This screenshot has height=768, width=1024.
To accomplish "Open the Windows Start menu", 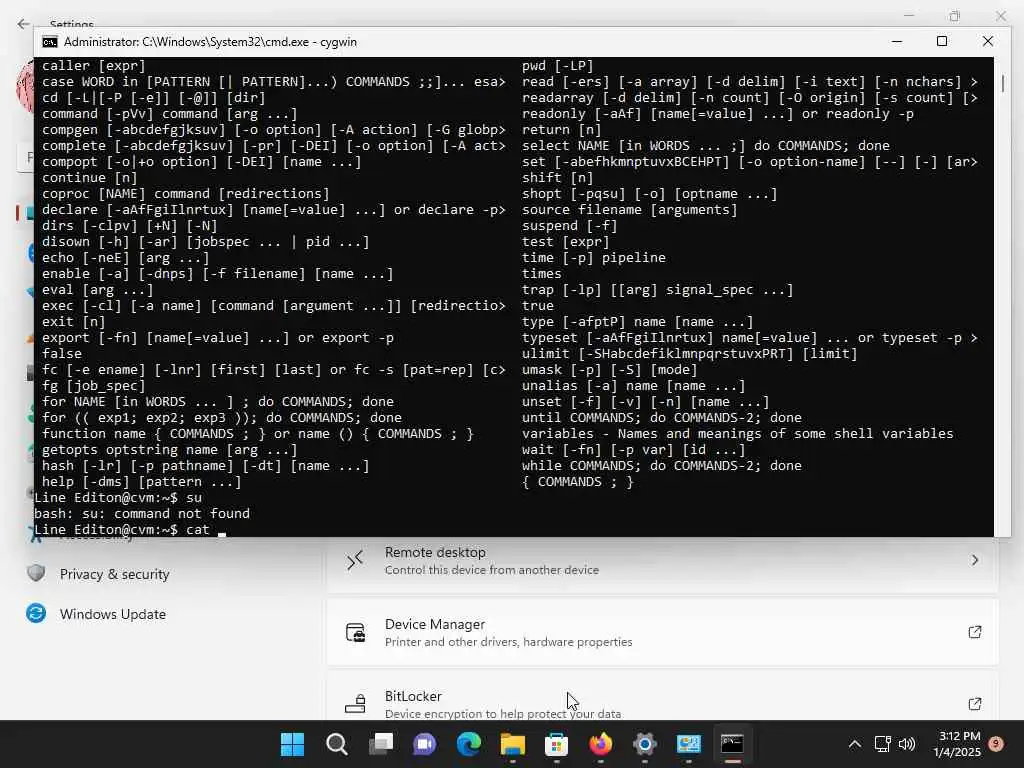I will 292,744.
